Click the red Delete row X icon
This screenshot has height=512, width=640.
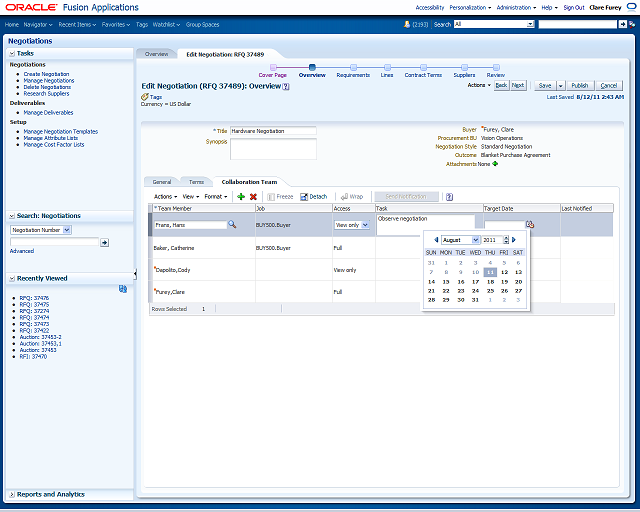point(253,197)
